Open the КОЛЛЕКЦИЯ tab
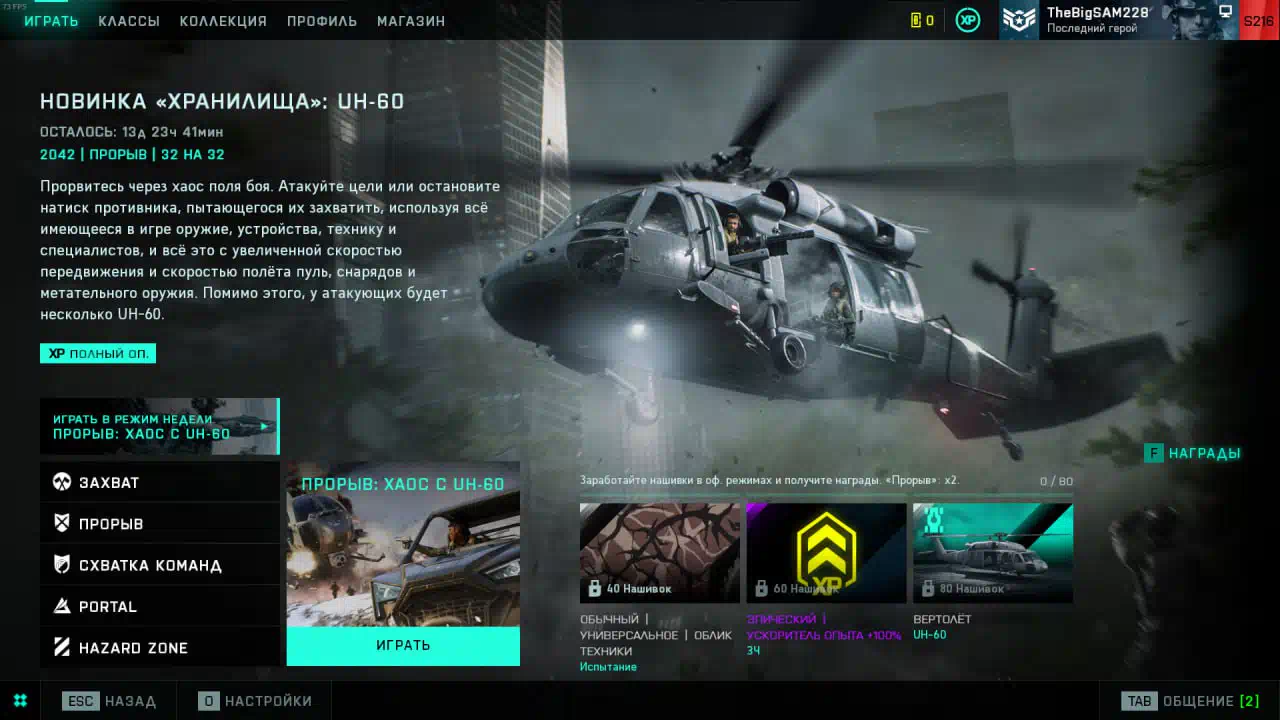This screenshot has height=720, width=1280. [223, 21]
